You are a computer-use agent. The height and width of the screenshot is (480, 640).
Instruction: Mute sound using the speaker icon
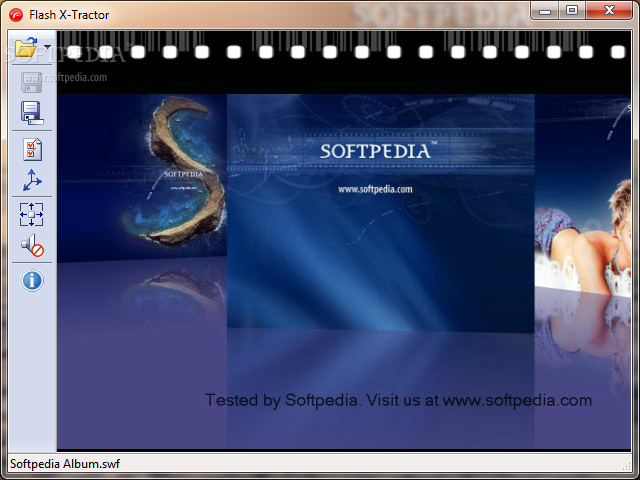(x=32, y=245)
